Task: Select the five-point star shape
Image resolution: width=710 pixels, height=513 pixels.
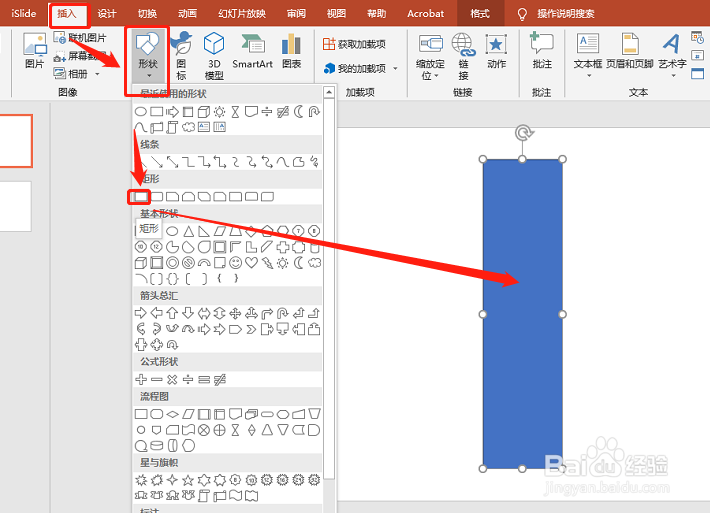Action: (x=188, y=479)
